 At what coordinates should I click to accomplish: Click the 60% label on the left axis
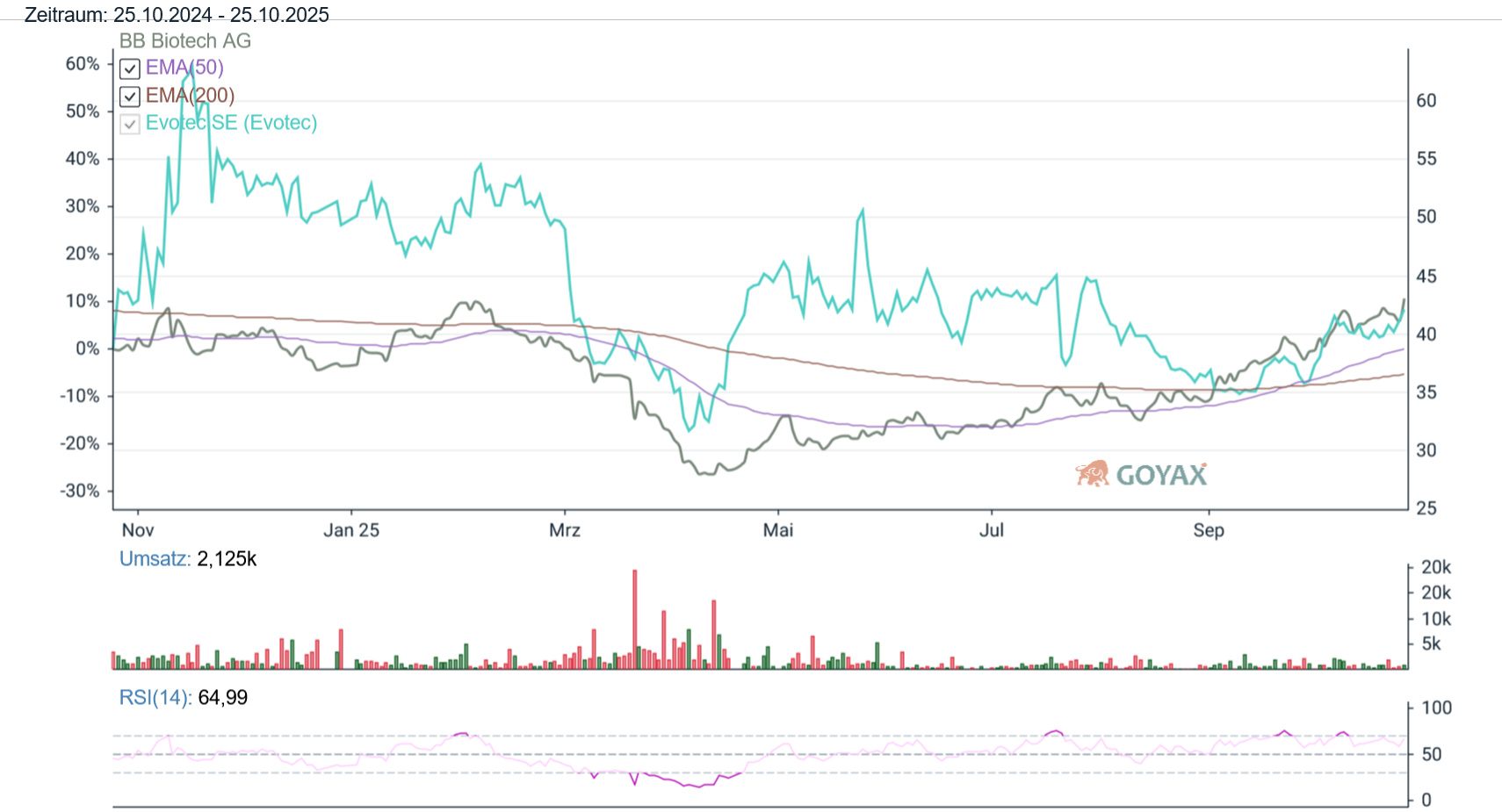click(83, 64)
